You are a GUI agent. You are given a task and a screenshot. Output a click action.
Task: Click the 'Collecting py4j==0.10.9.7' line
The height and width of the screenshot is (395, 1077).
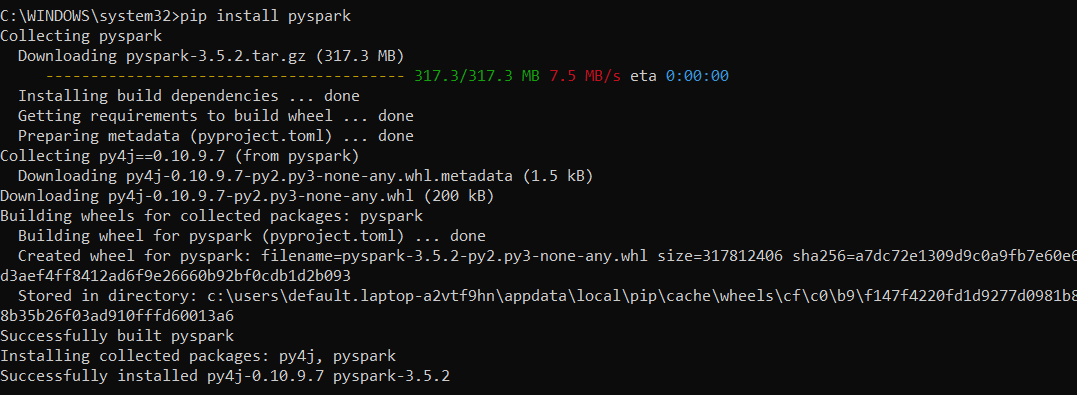[180, 156]
